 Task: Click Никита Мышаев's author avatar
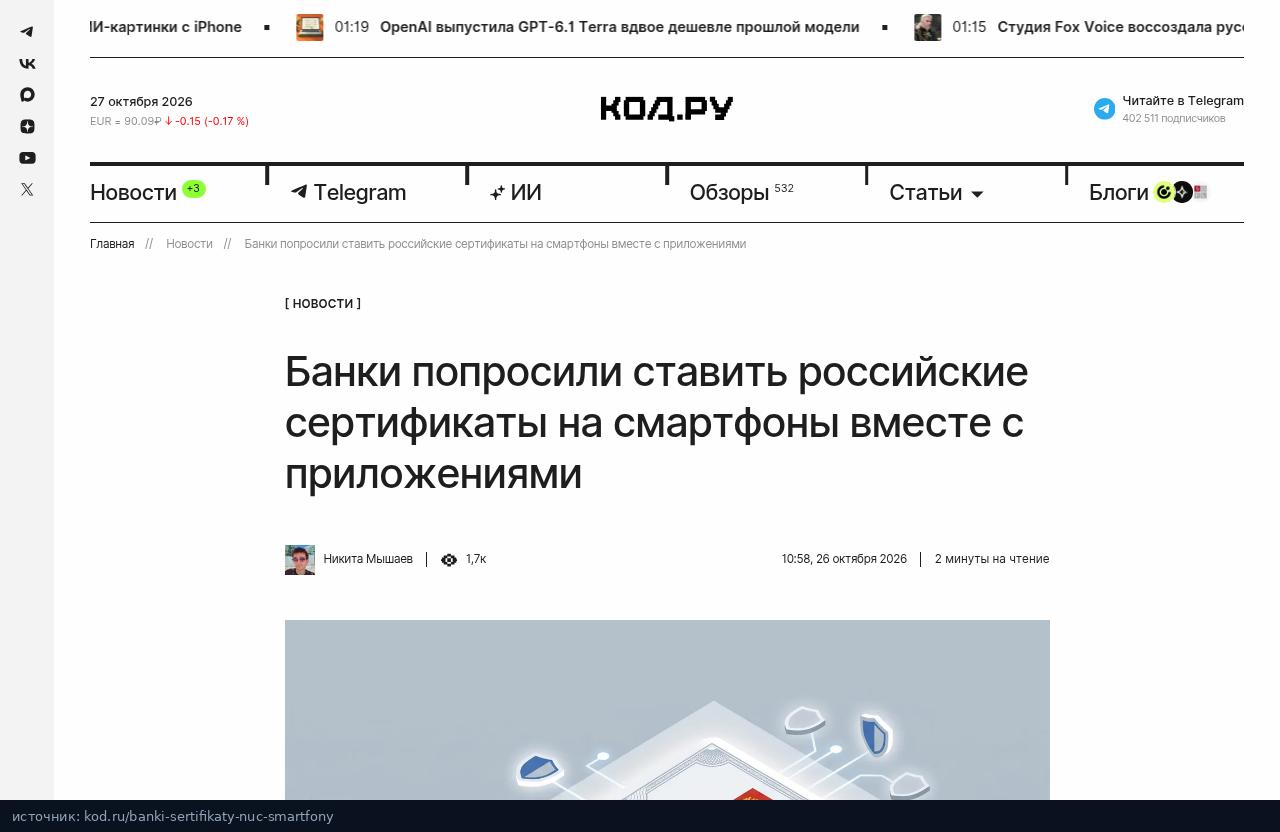300,560
